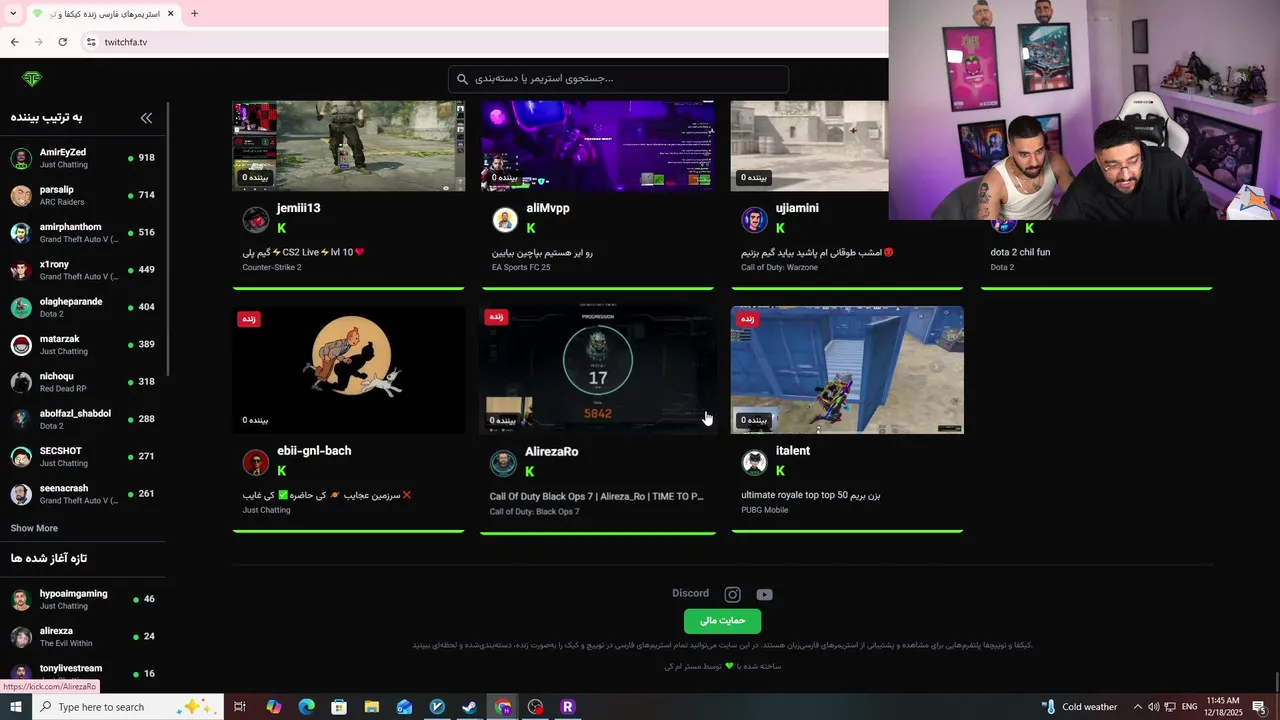Click olagheparande avatar in sidebar
The image size is (1280, 720).
point(21,307)
